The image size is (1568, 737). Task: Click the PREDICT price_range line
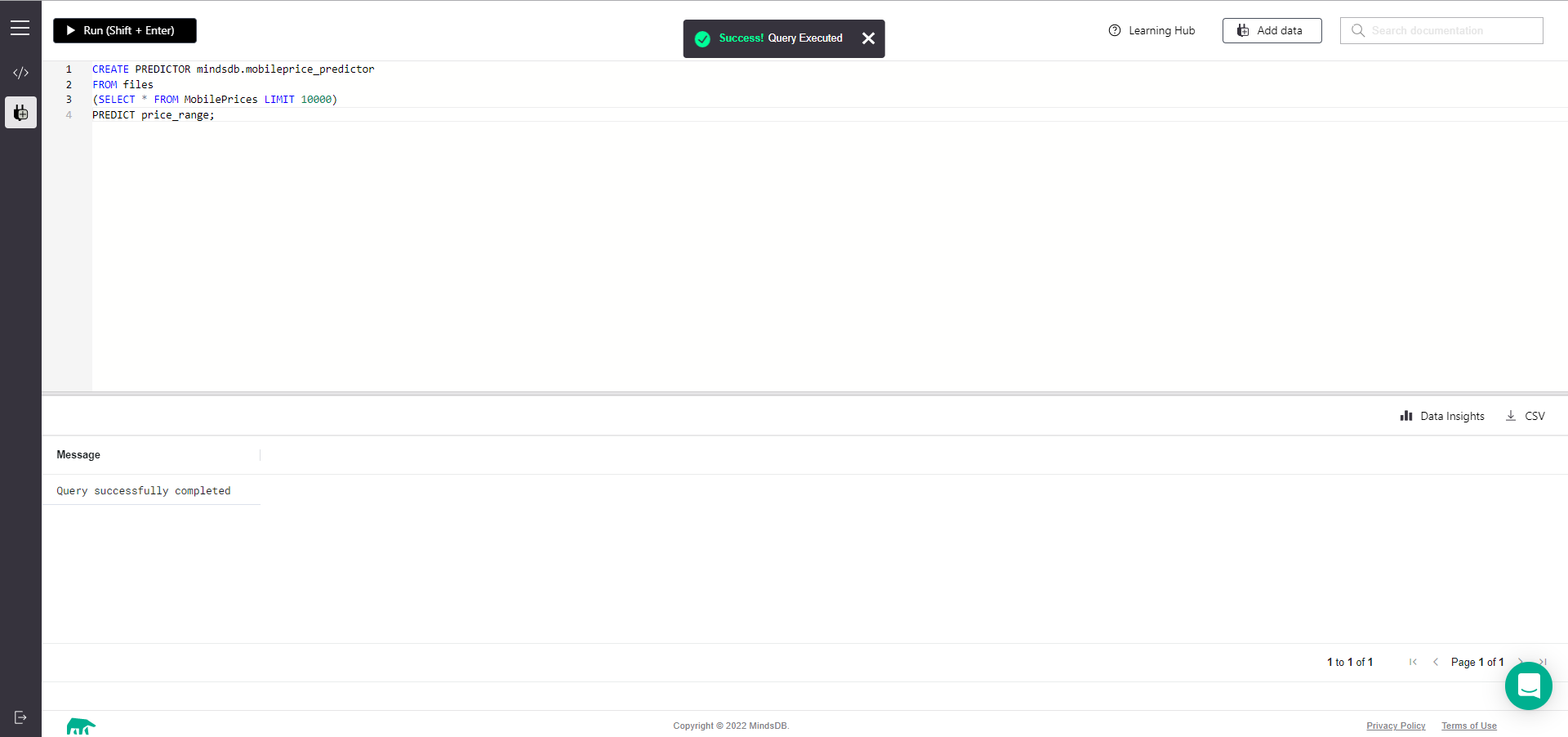154,115
